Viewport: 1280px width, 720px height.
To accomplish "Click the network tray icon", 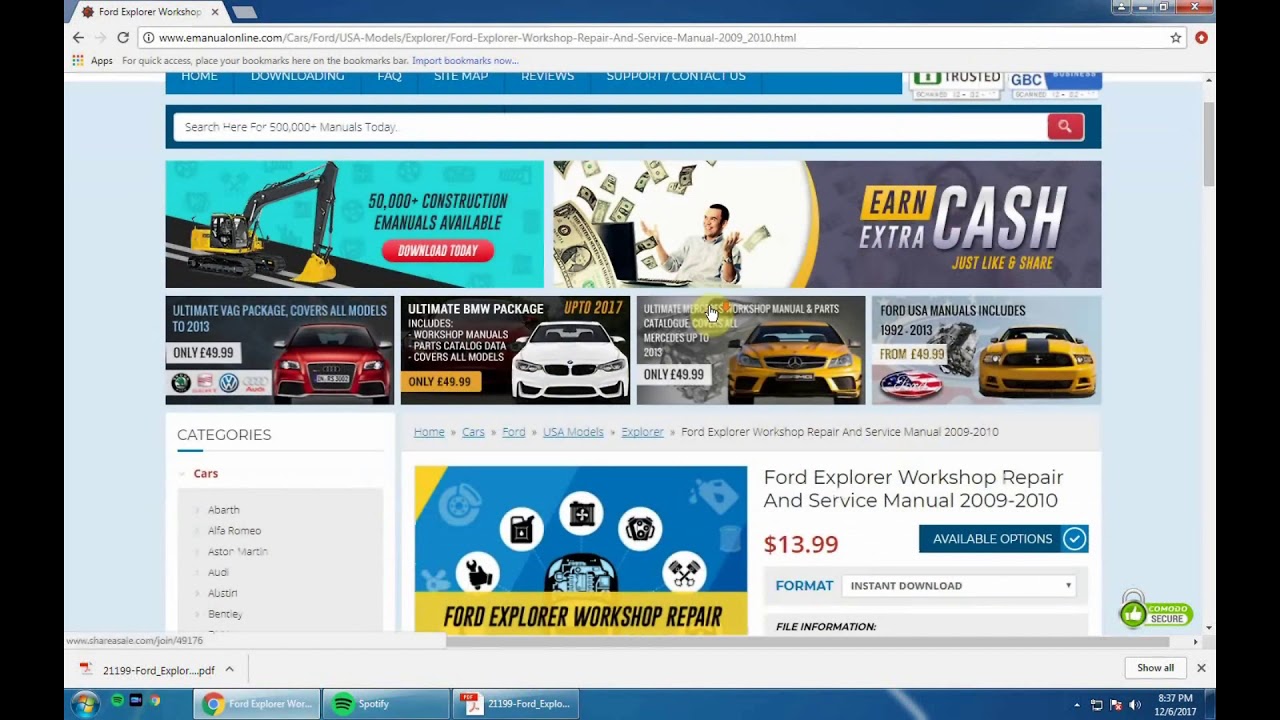I will pyautogui.click(x=1097, y=705).
